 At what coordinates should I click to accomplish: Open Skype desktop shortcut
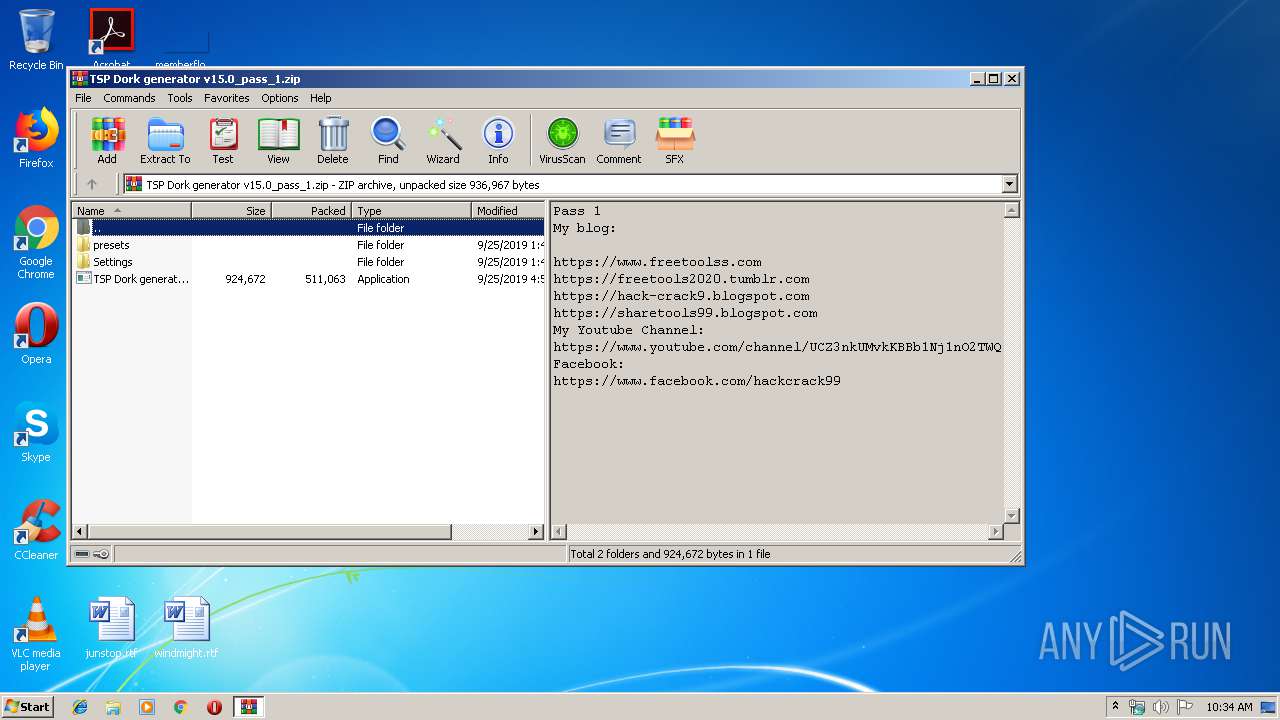pyautogui.click(x=36, y=432)
